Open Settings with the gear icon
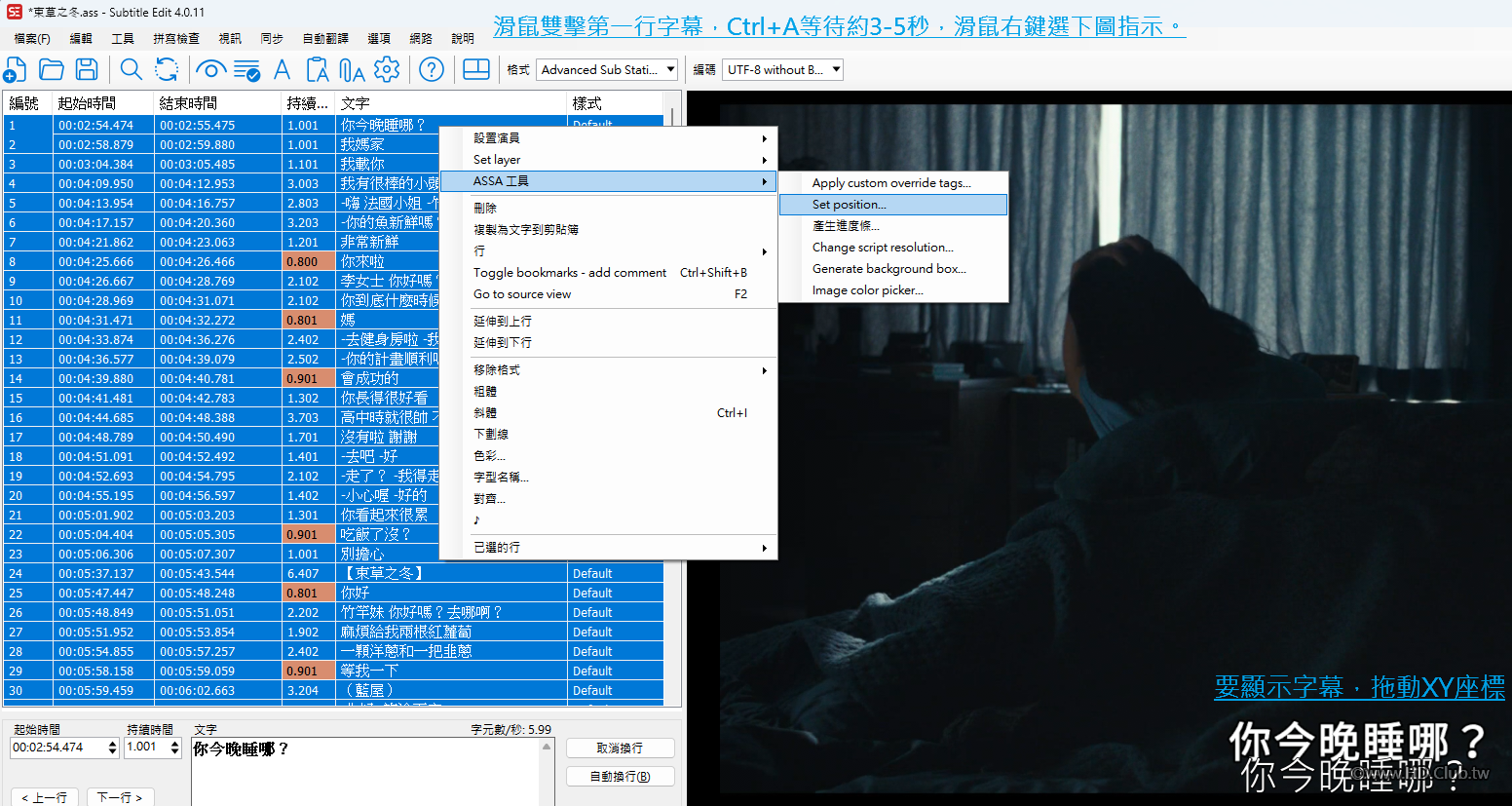This screenshot has width=1512, height=806. (x=387, y=69)
